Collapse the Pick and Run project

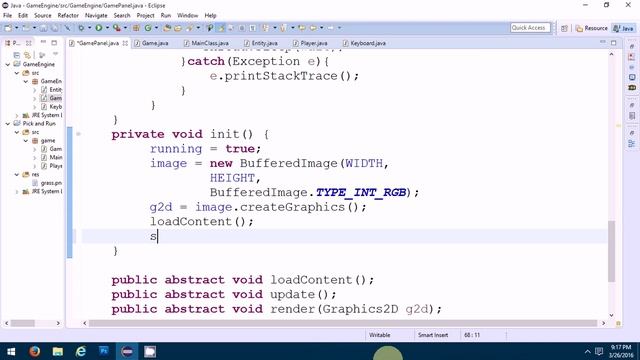tap(8, 124)
